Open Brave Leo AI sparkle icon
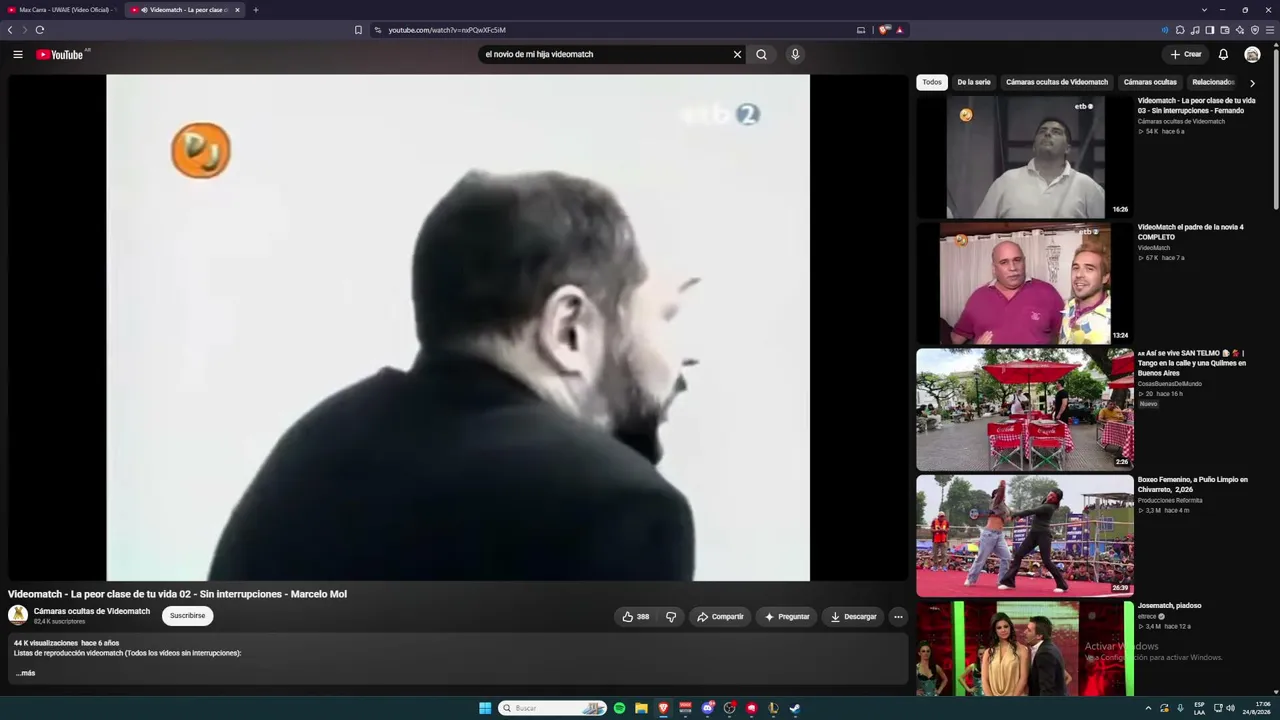 (1240, 30)
